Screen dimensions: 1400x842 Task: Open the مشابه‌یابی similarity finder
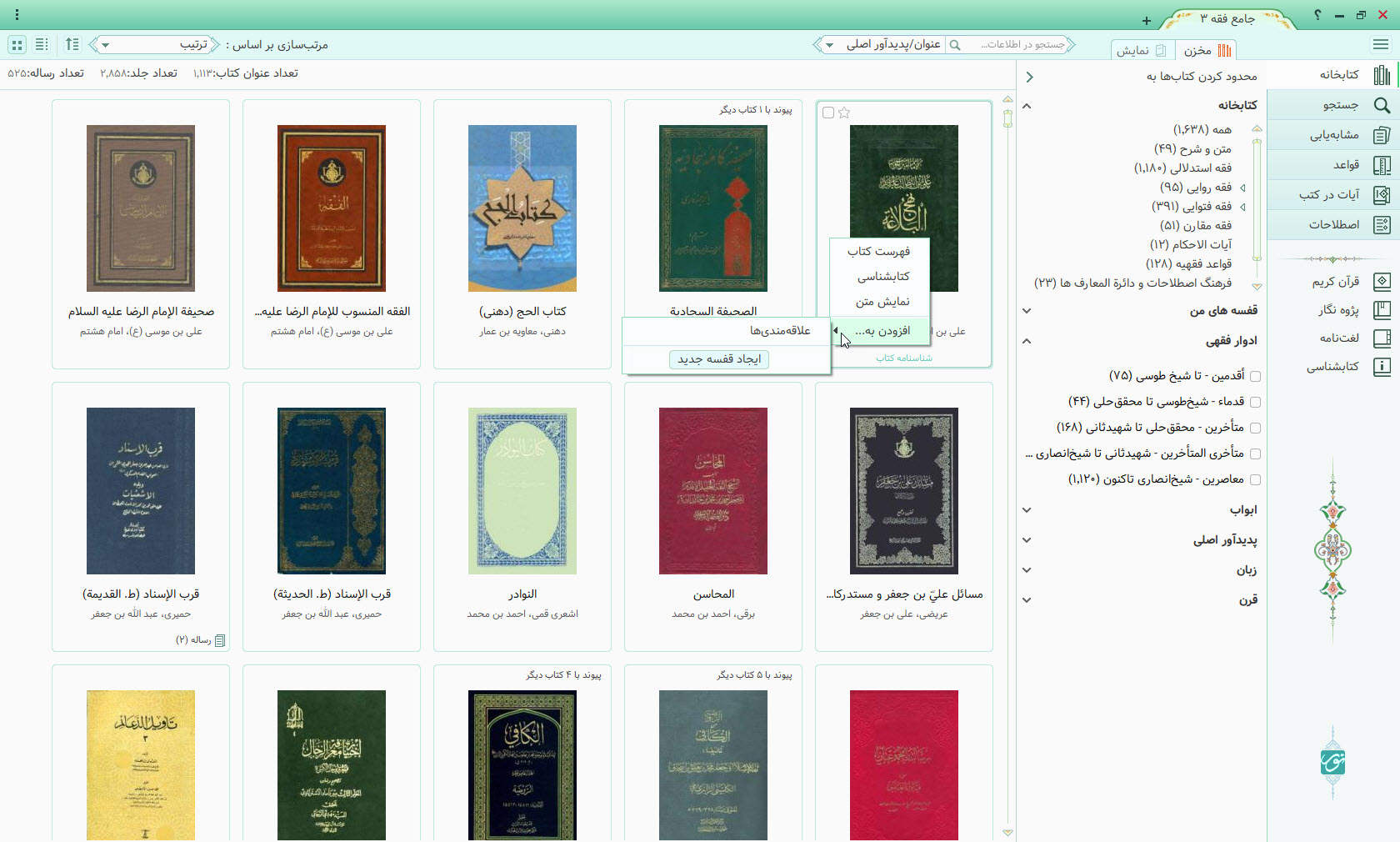[x=1333, y=135]
